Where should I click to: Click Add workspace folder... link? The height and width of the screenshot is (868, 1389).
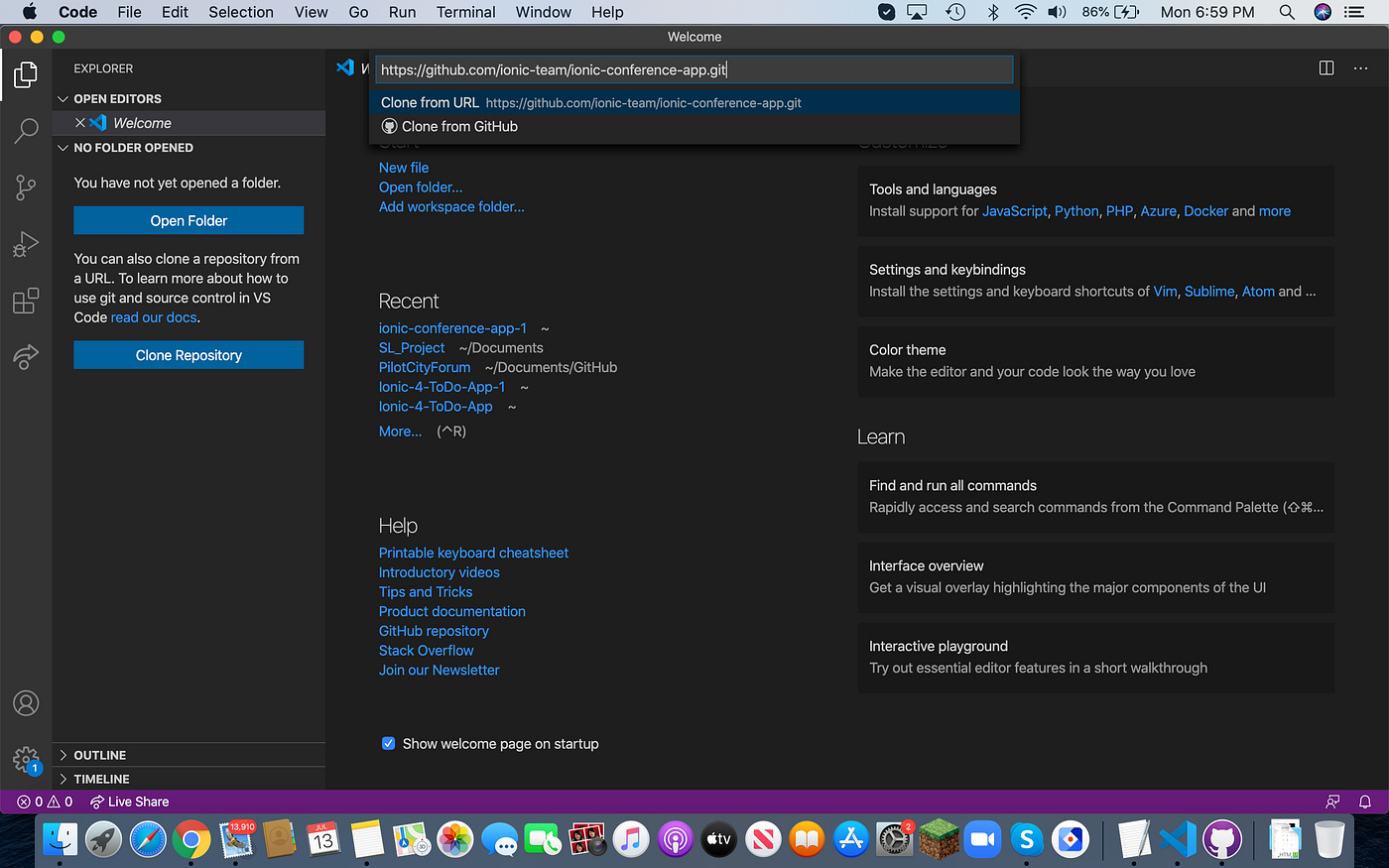[451, 206]
